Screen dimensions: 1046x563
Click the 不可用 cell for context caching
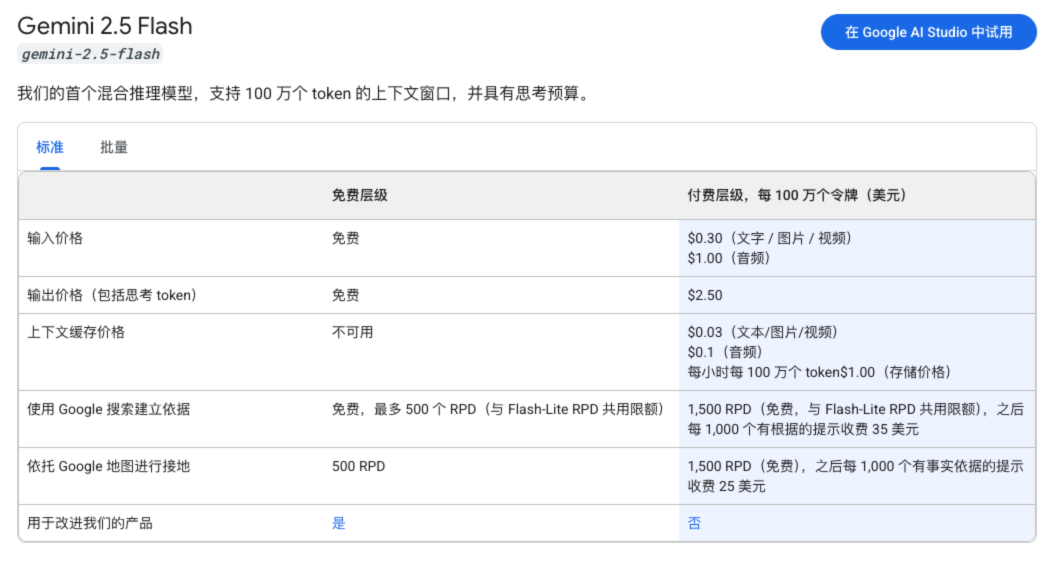(352, 332)
